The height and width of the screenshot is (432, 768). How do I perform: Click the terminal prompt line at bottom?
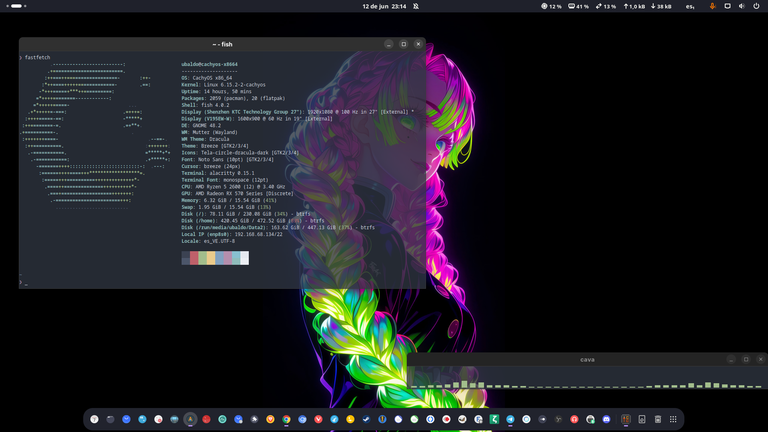[x=222, y=283]
